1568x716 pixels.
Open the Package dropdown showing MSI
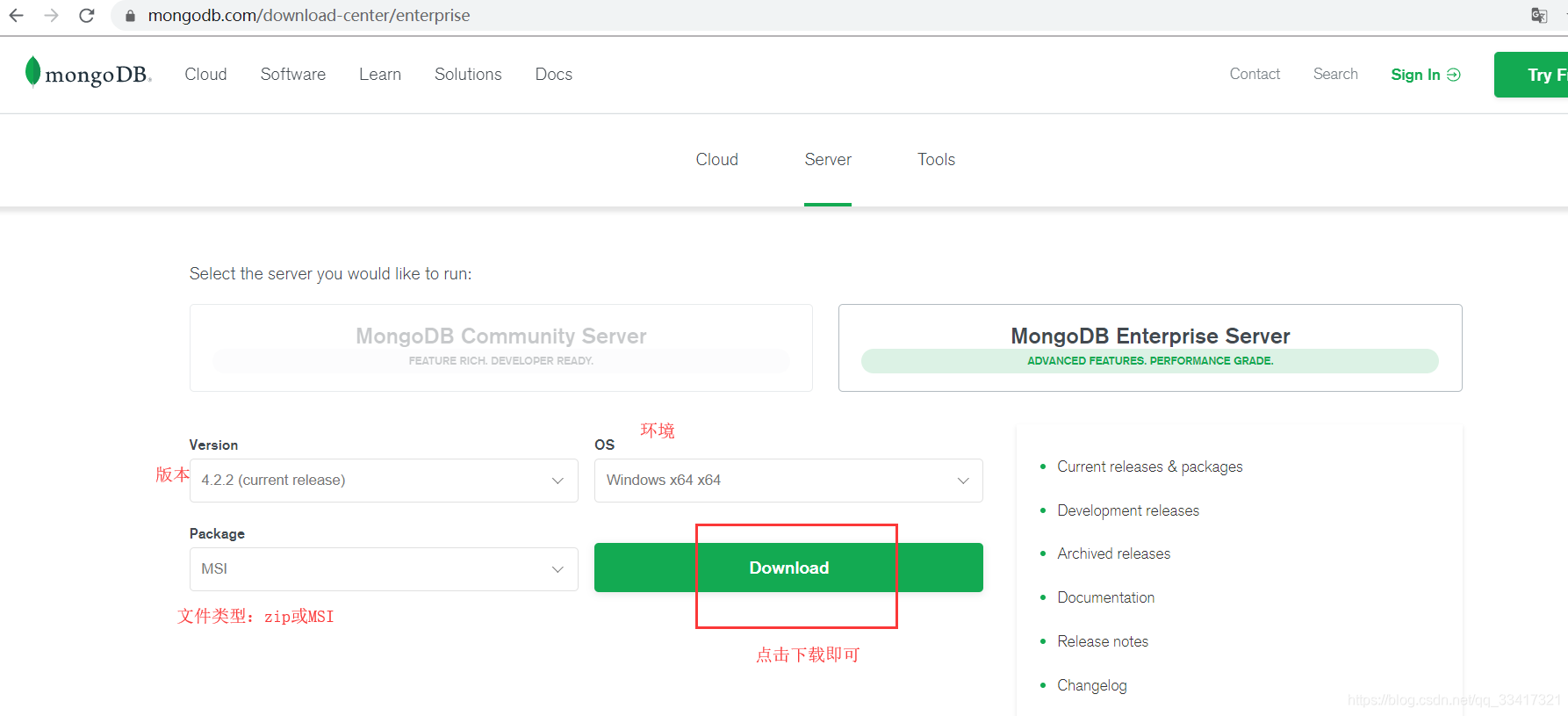point(384,569)
